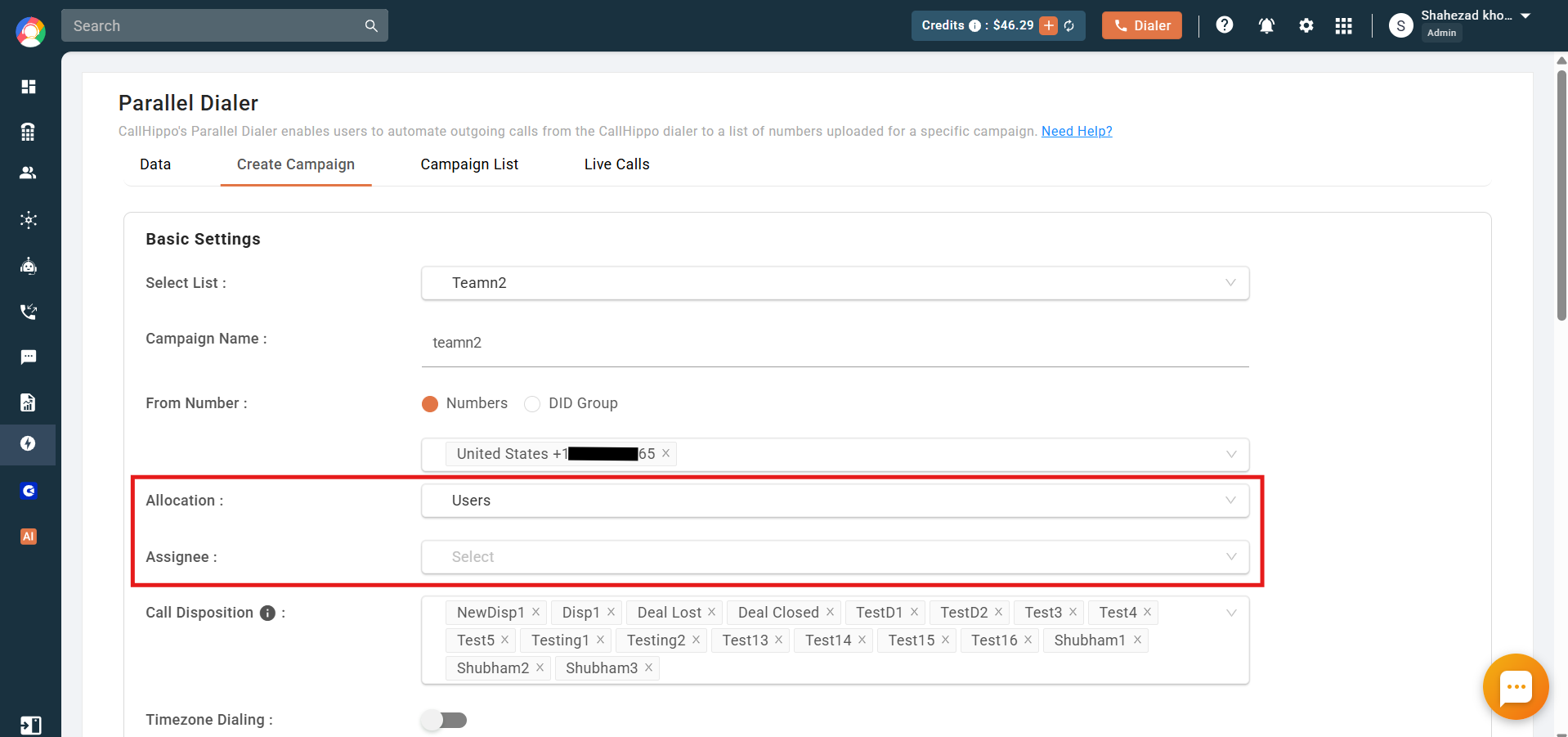Screen dimensions: 1568x737
Task: Click the Credits $46.29 balance text
Action: click(978, 25)
